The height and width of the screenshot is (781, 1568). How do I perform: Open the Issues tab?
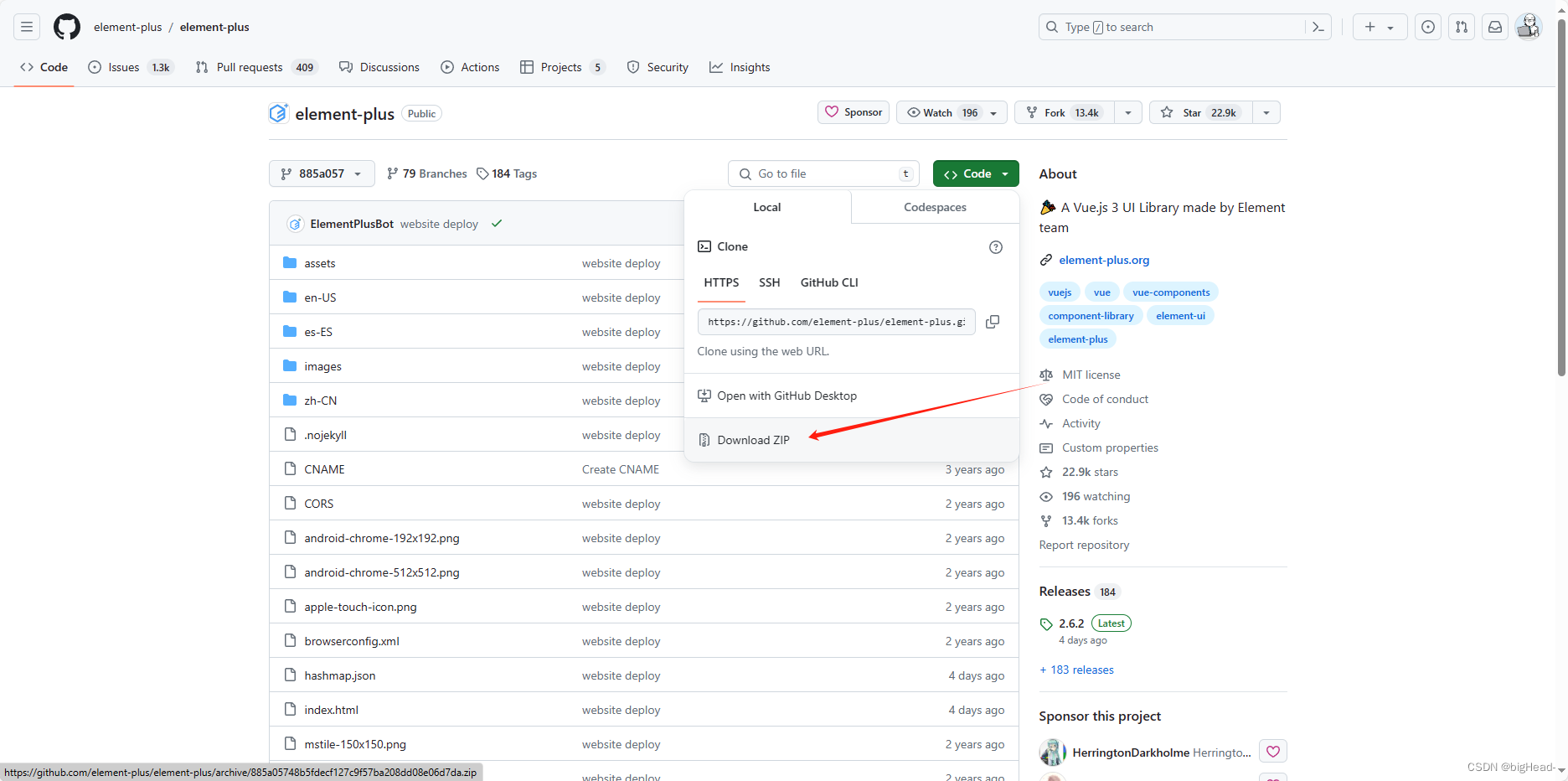click(130, 67)
